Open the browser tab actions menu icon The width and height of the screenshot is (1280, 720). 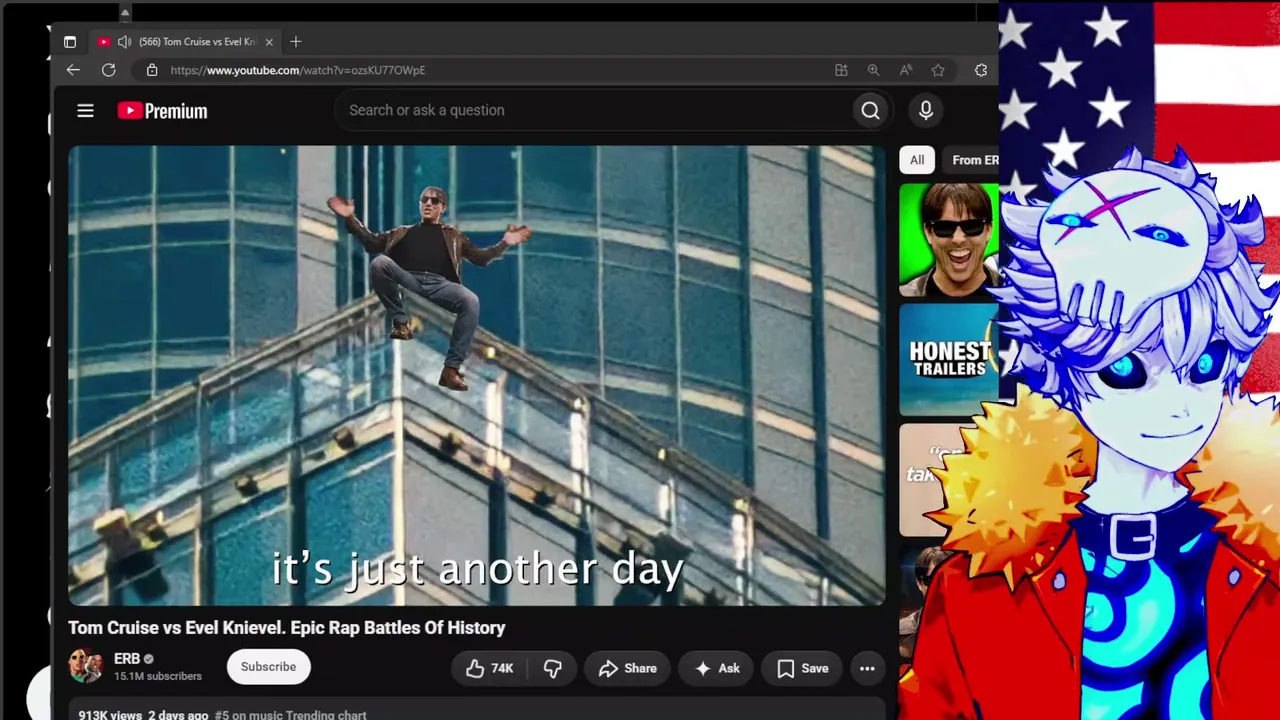point(70,42)
